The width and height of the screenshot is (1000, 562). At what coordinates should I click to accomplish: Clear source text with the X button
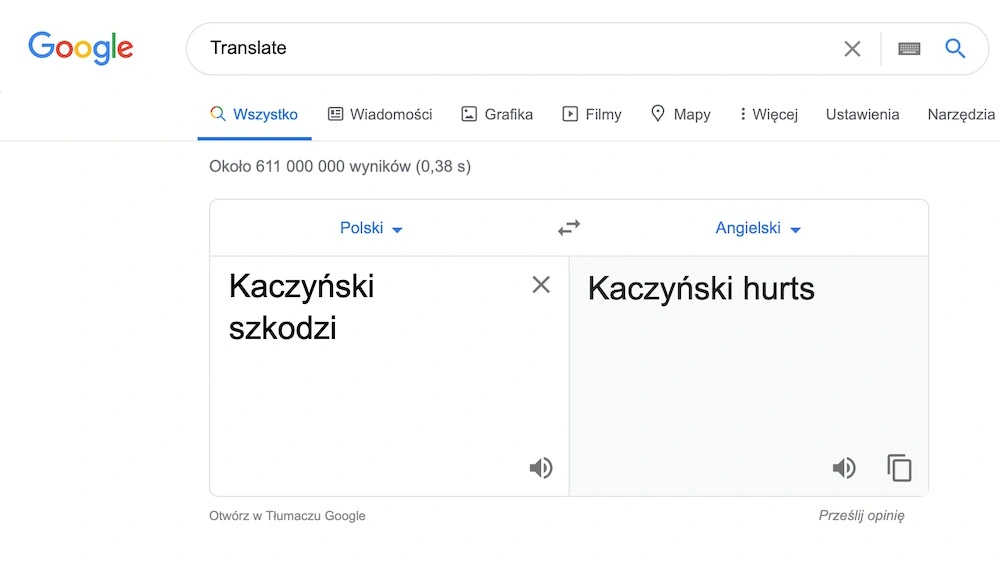point(541,285)
